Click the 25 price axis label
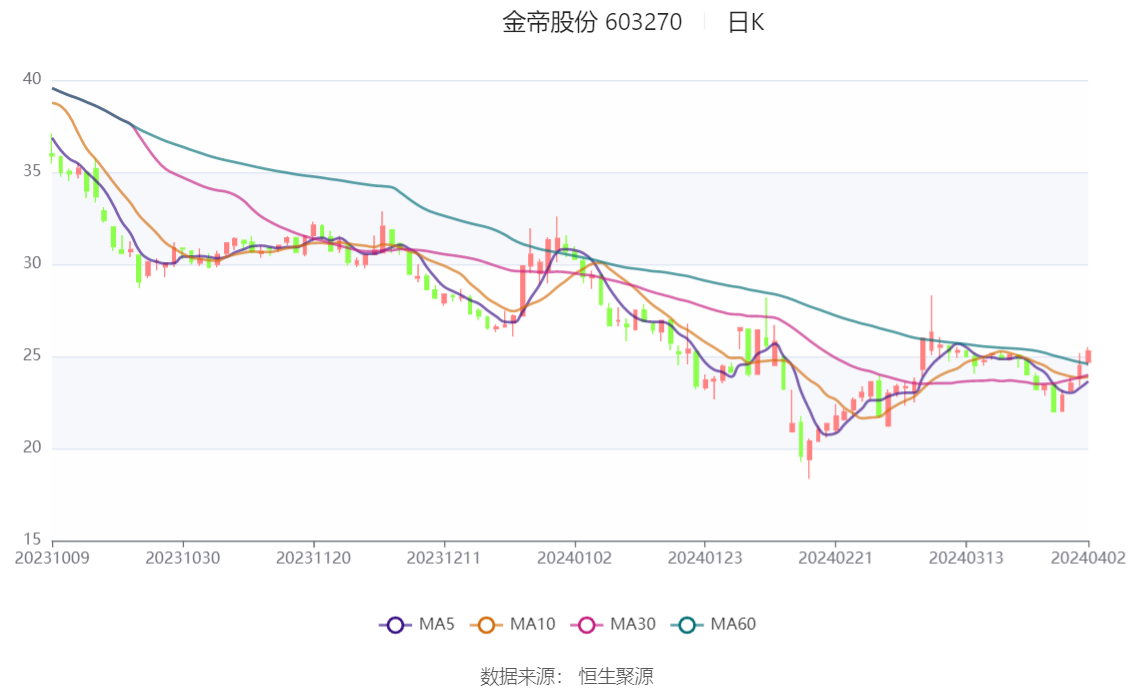Image resolution: width=1134 pixels, height=689 pixels. 32,356
